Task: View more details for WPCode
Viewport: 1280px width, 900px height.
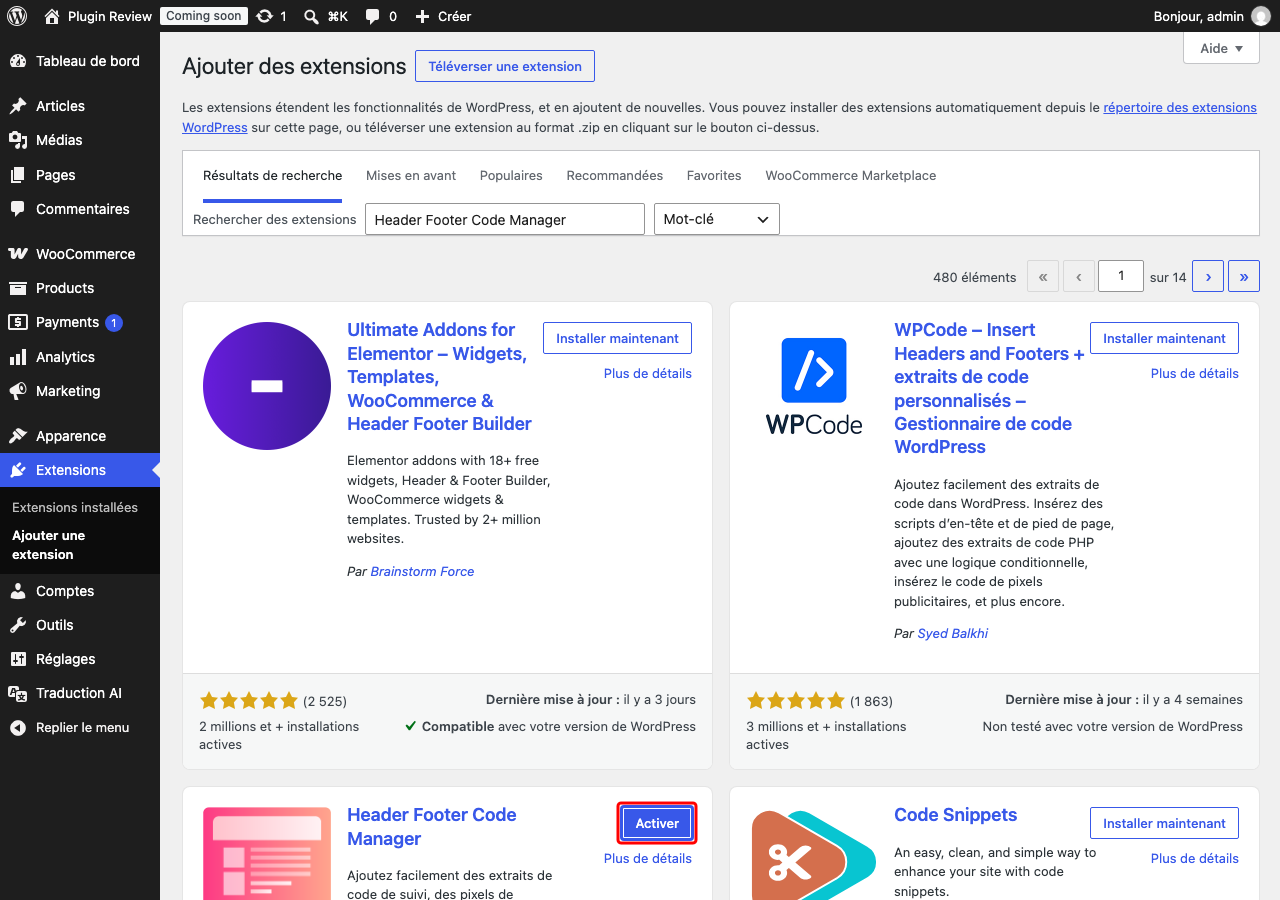Action: [x=1195, y=374]
